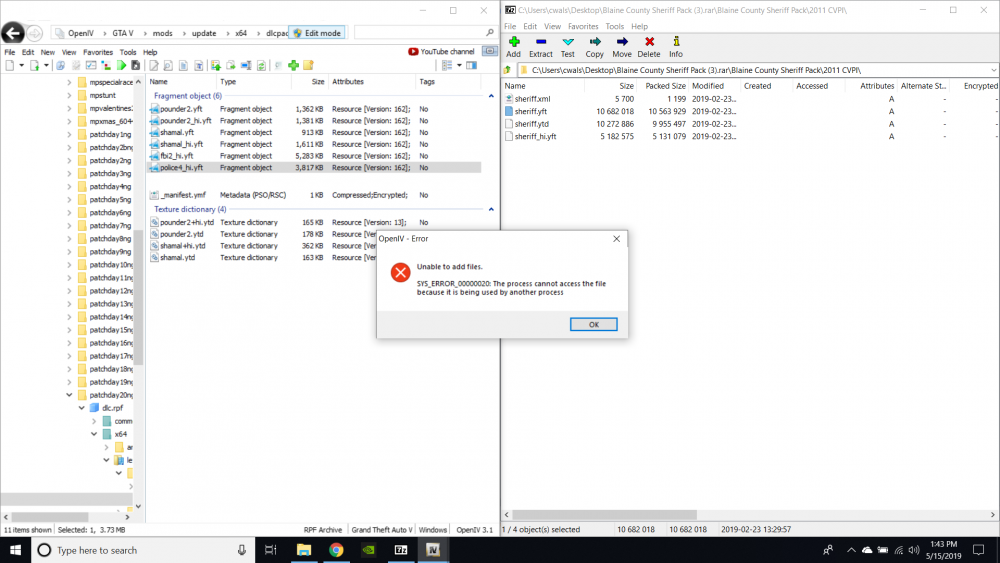Go back with OpenIV's black back arrow
Viewport: 1000px width, 563px height.
pyautogui.click(x=13, y=33)
